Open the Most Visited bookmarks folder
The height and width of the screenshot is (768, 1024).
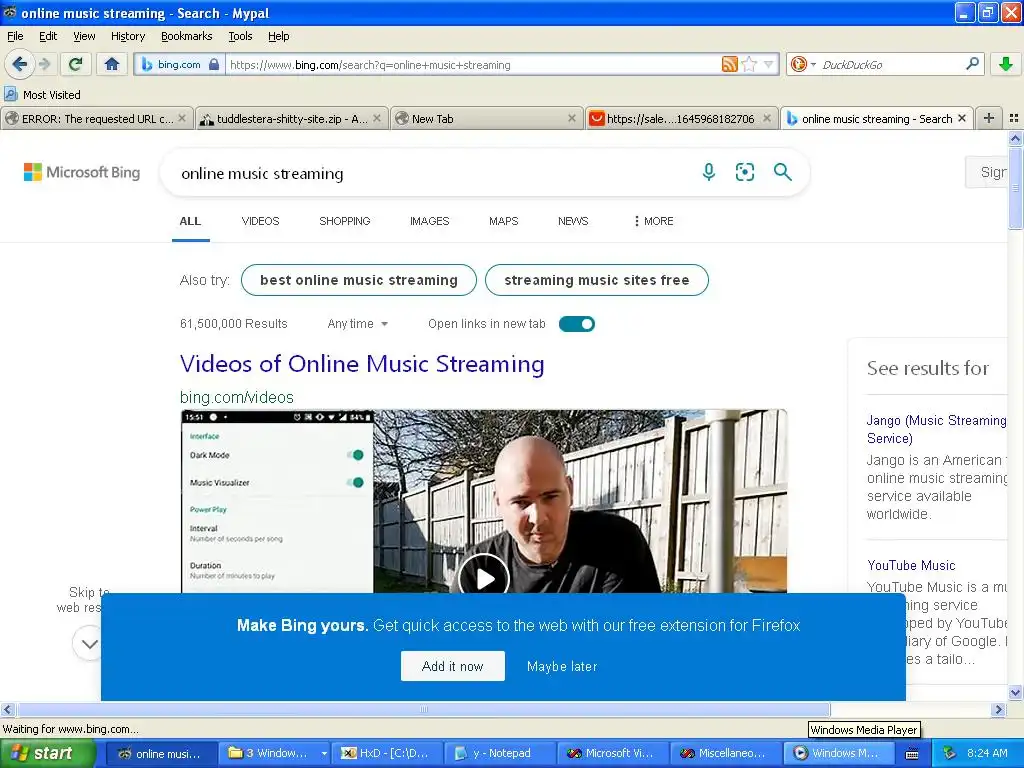(42, 95)
